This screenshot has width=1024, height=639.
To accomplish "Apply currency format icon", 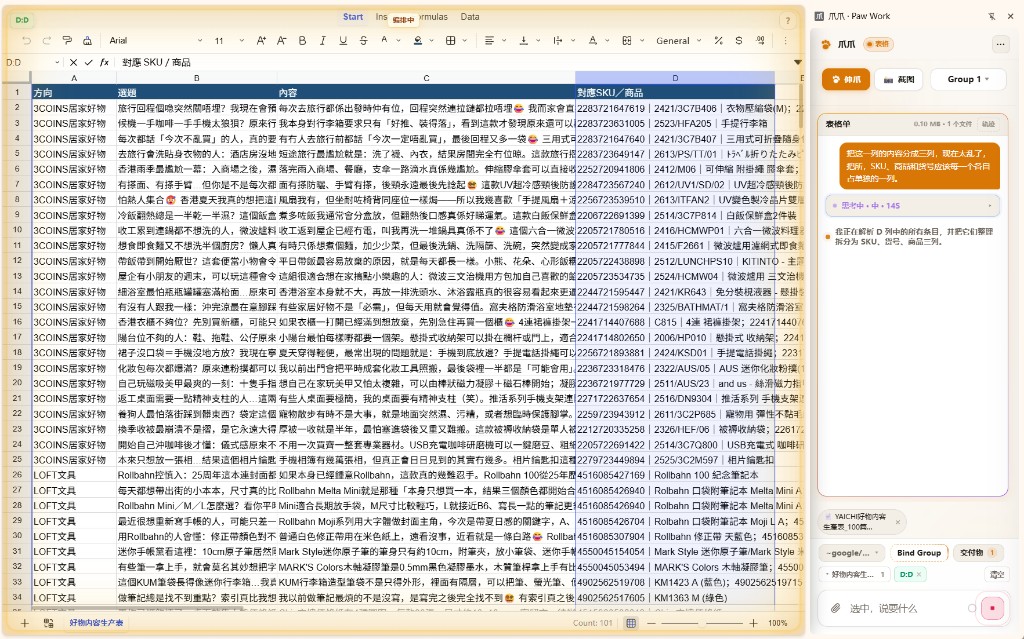I will tap(739, 41).
